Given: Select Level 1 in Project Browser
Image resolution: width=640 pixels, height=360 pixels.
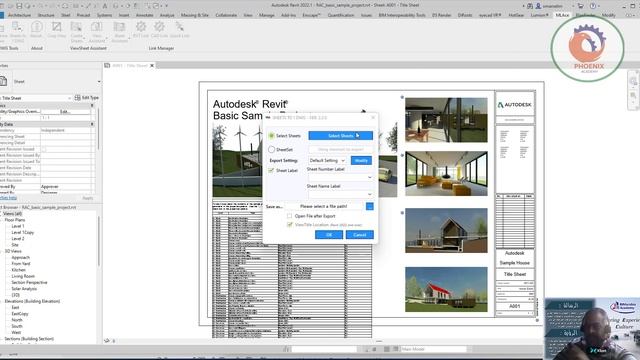Looking at the screenshot, I should click(18, 226).
